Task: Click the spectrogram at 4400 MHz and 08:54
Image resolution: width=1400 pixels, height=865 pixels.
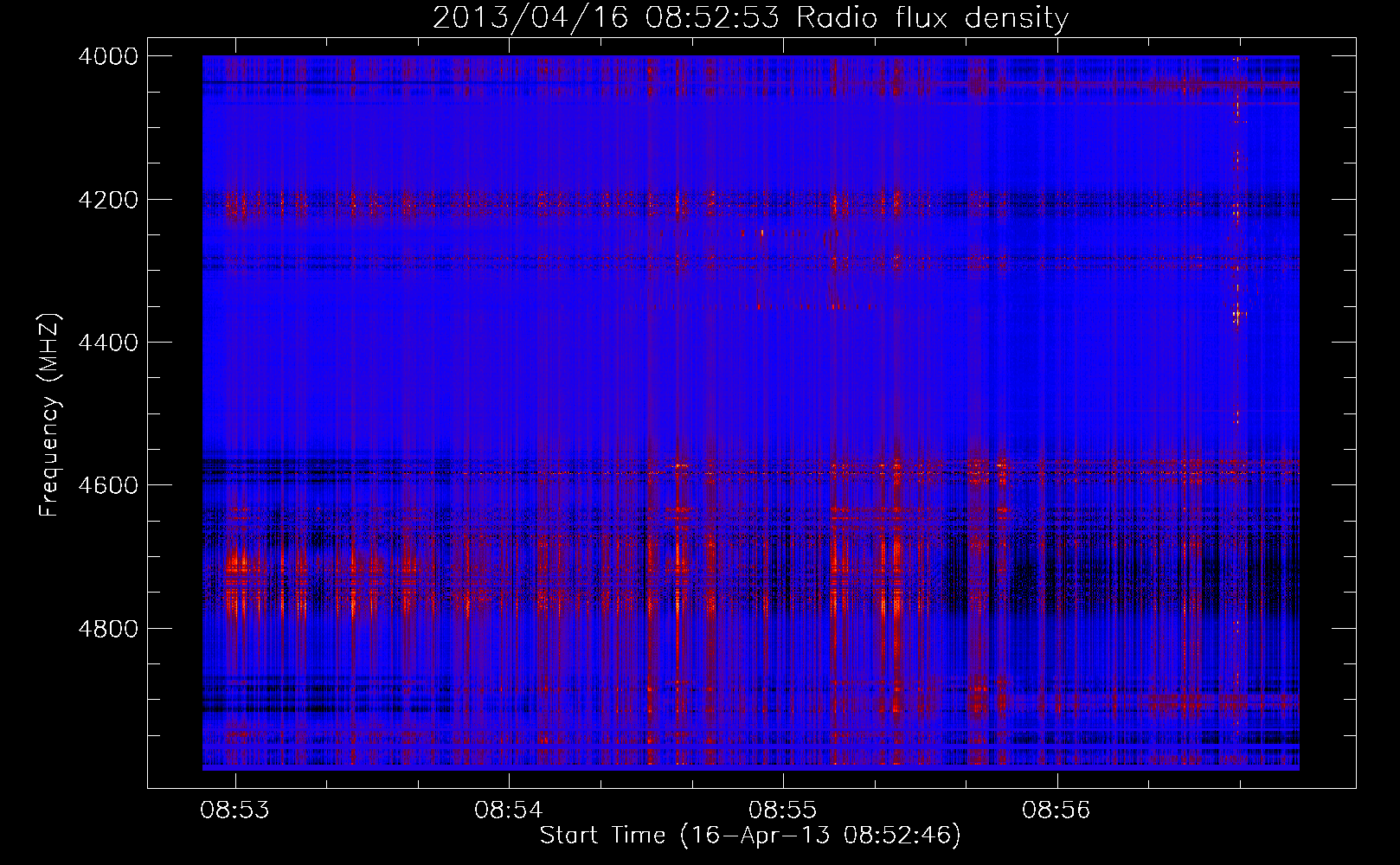Action: [x=509, y=343]
